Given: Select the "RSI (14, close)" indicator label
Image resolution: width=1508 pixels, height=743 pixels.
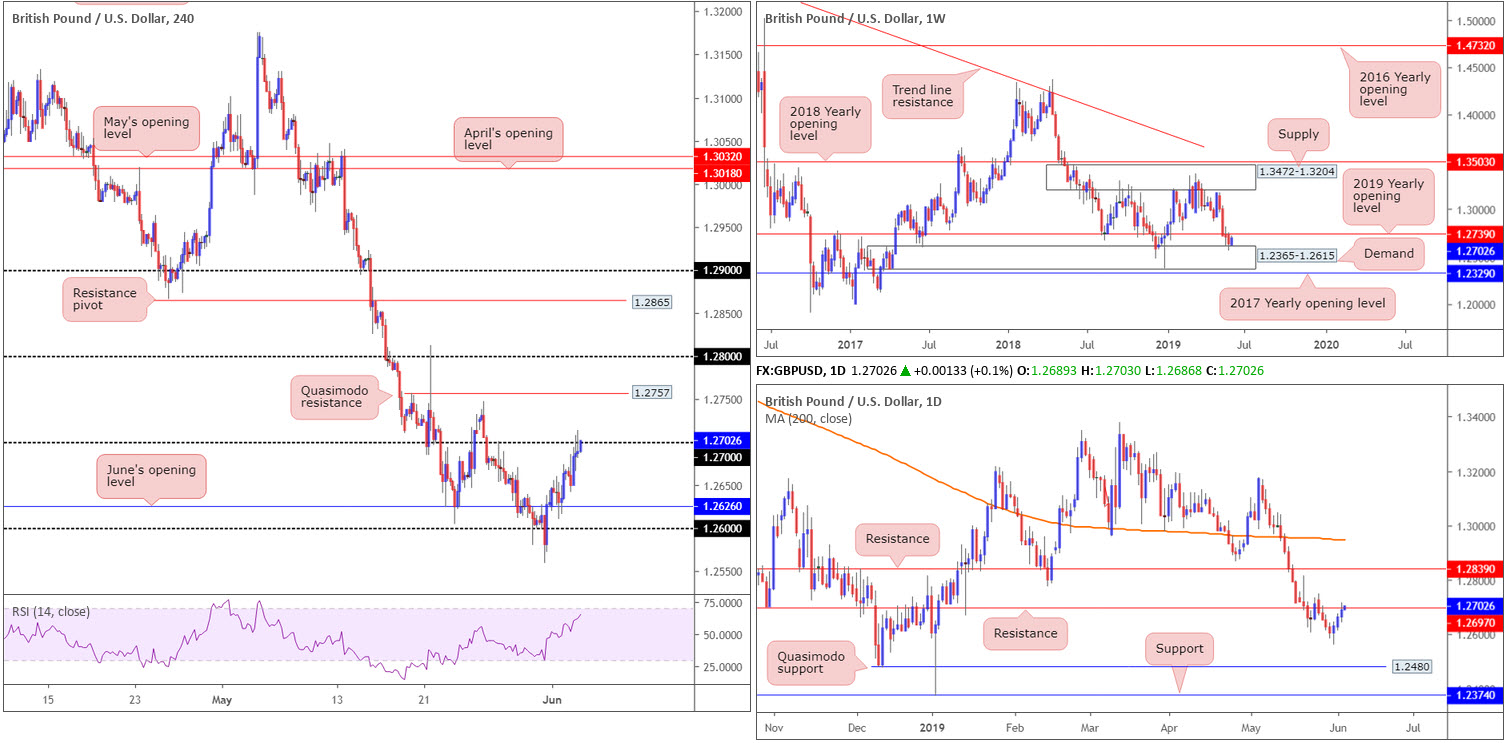Looking at the screenshot, I should pyautogui.click(x=50, y=612).
